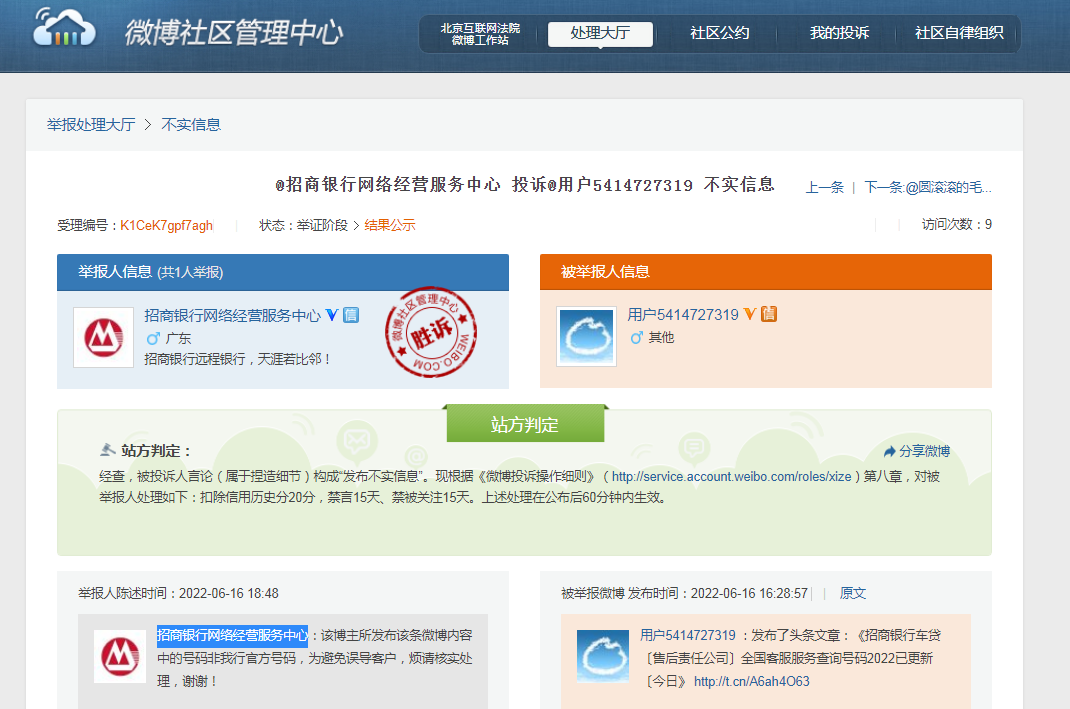Image resolution: width=1070 pixels, height=709 pixels.
Task: Open 招商银行网络经营服务中心 profile link in 举报人信息
Action: [232, 315]
